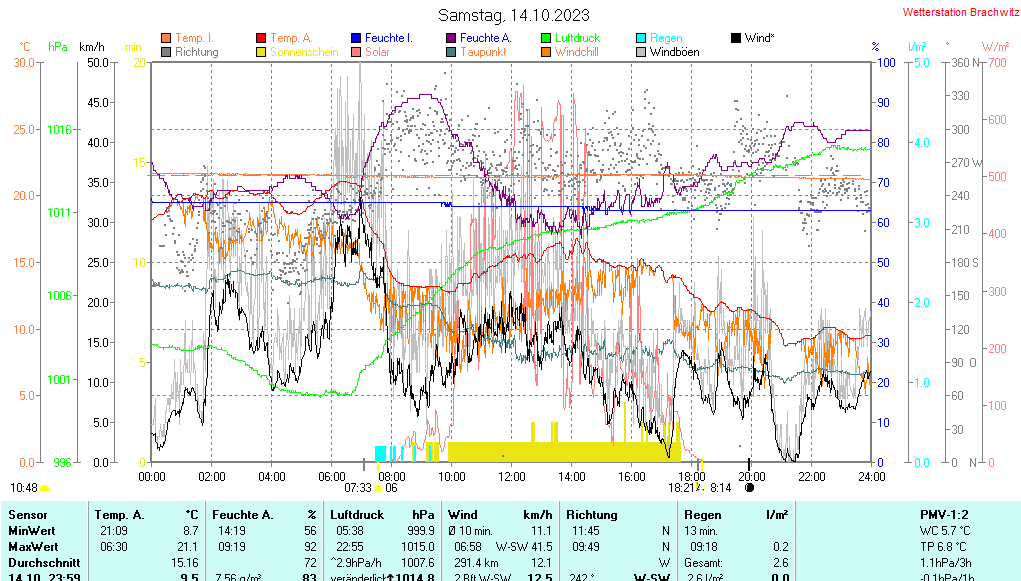1021x581 pixels.
Task: Click the Wetterstation Brachwitz label
Action: pyautogui.click(x=958, y=13)
